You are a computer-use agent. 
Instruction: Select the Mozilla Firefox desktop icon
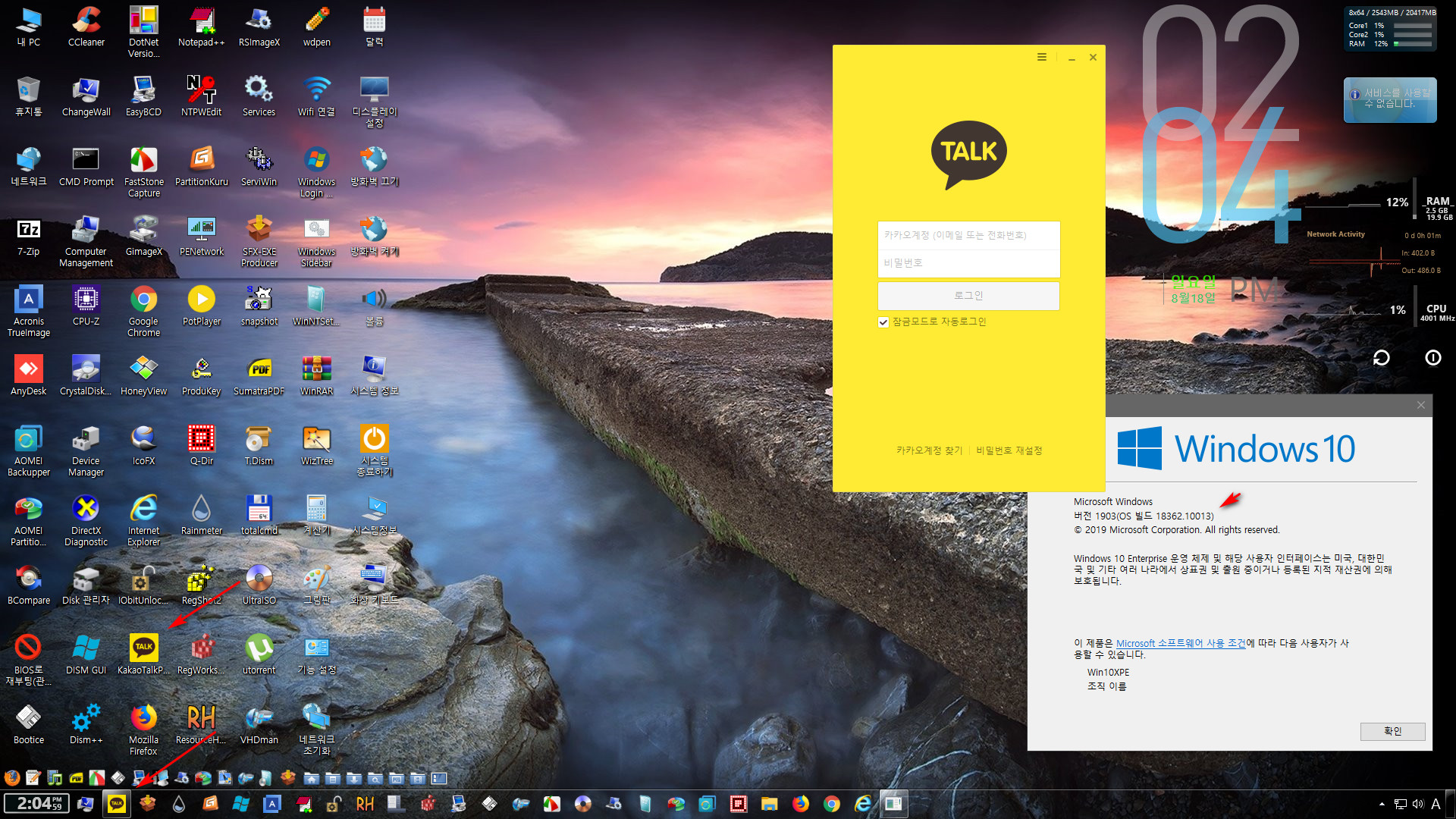[143, 730]
